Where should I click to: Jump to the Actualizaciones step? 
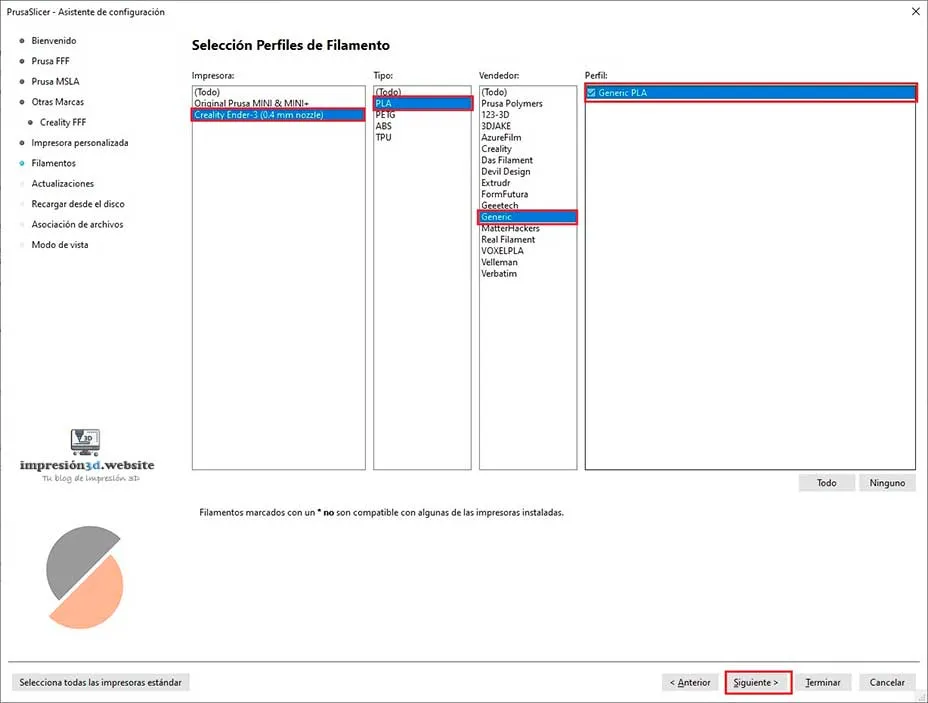(62, 183)
